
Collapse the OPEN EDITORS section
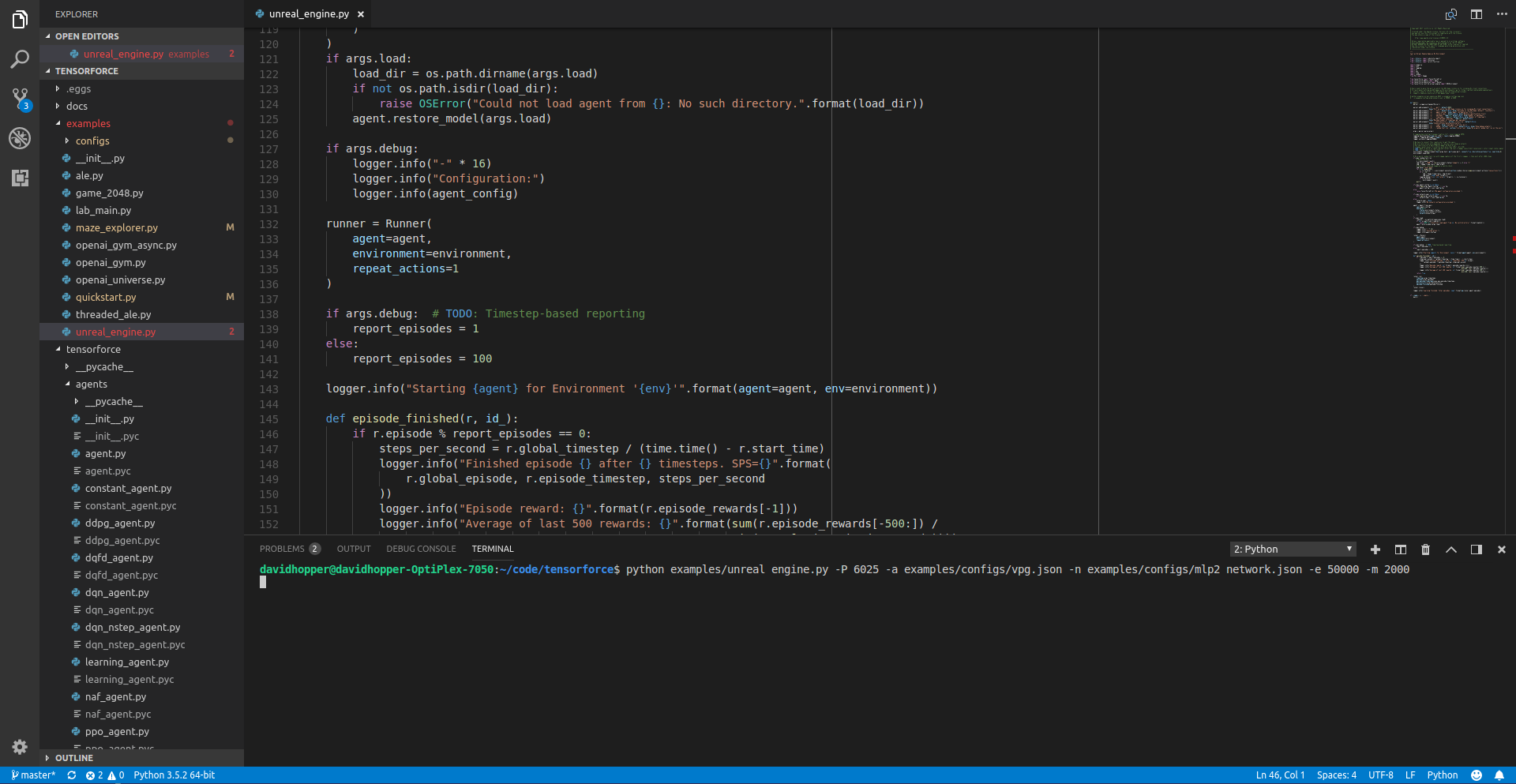click(x=87, y=36)
